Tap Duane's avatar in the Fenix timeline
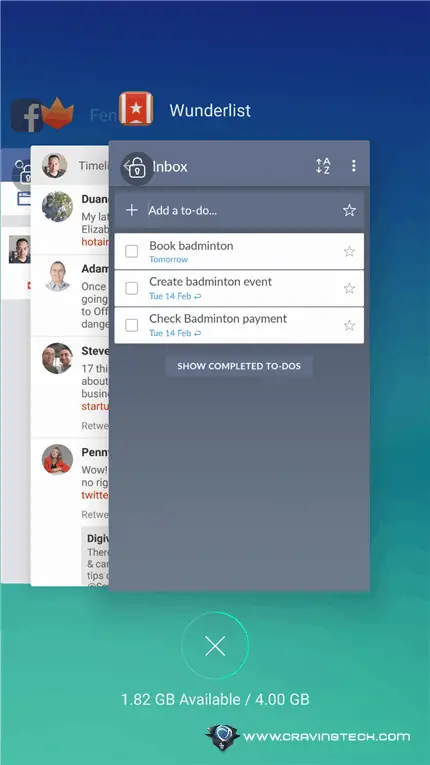The width and height of the screenshot is (430, 765). [57, 207]
